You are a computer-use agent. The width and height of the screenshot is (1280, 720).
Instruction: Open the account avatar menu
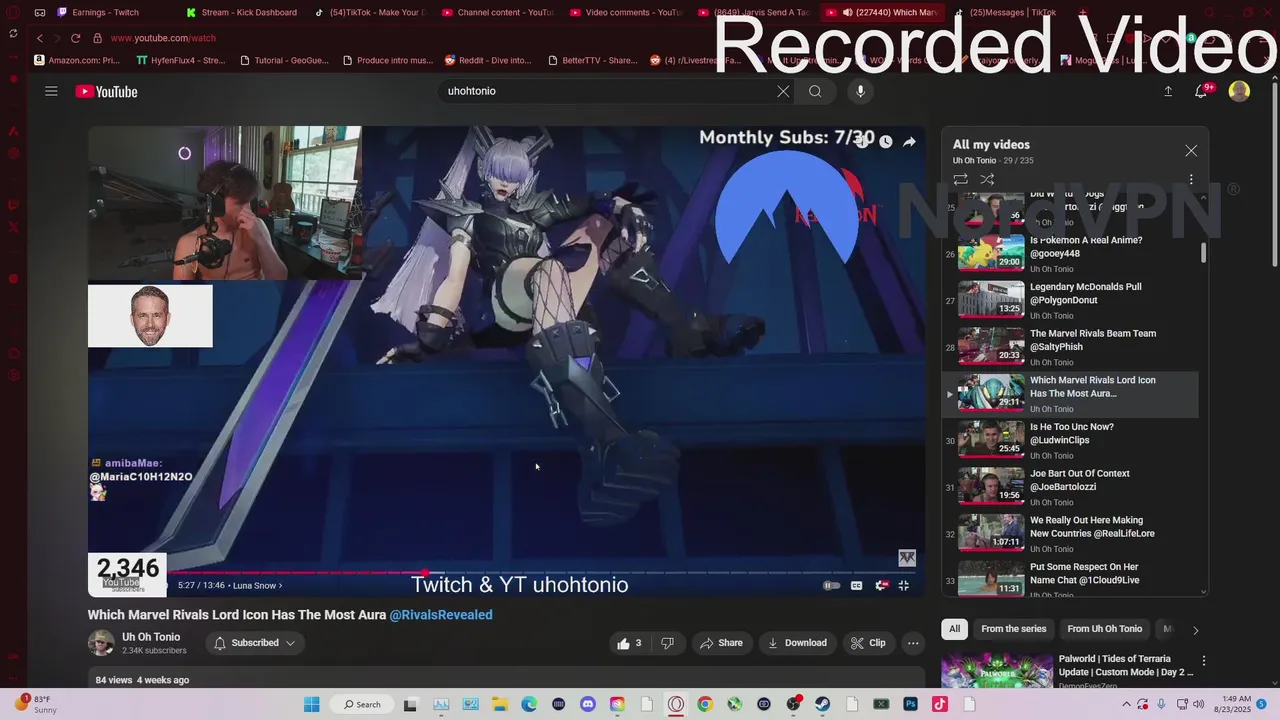(x=1239, y=91)
